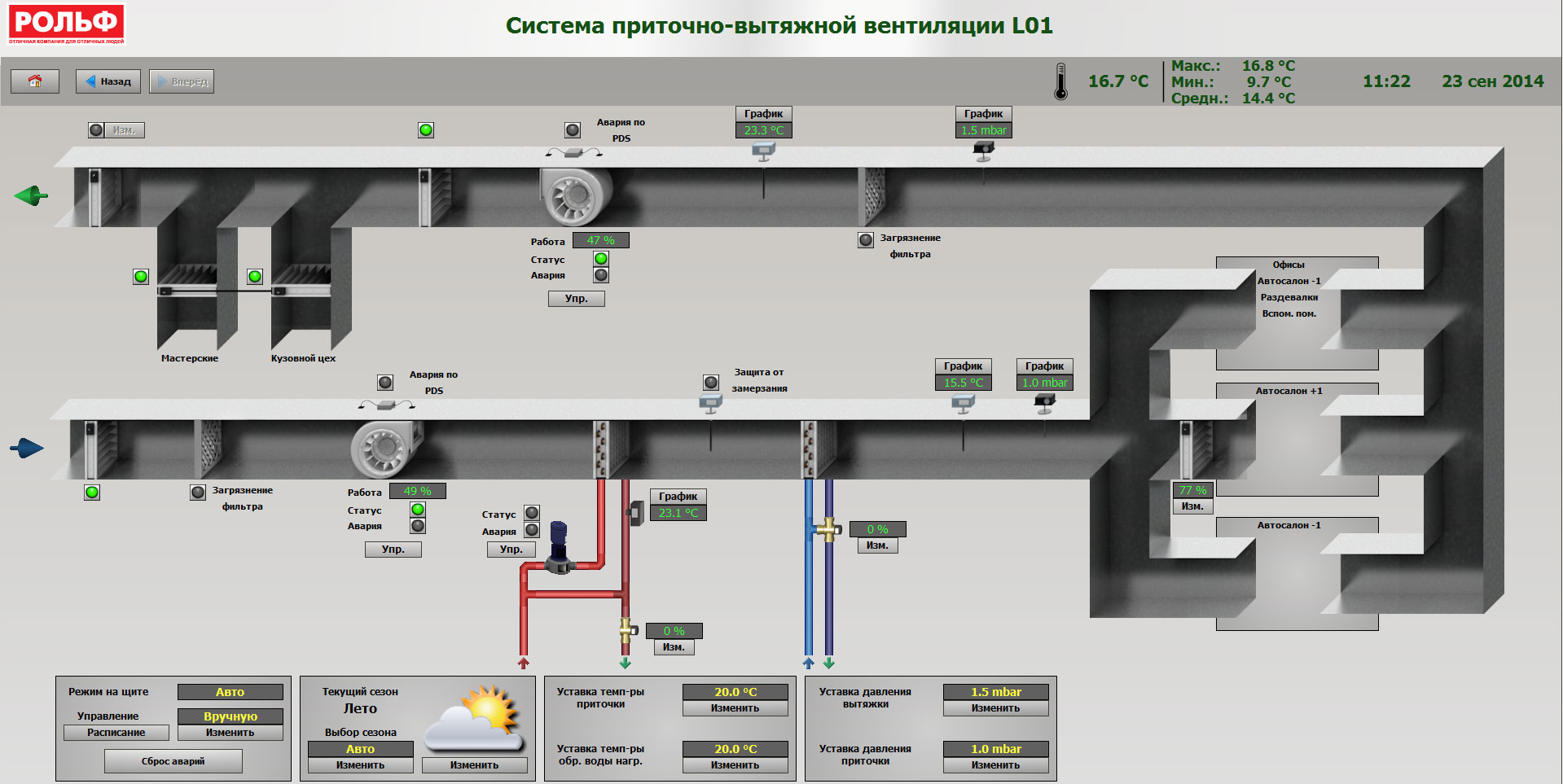Open the Расписание schedule button

116,733
